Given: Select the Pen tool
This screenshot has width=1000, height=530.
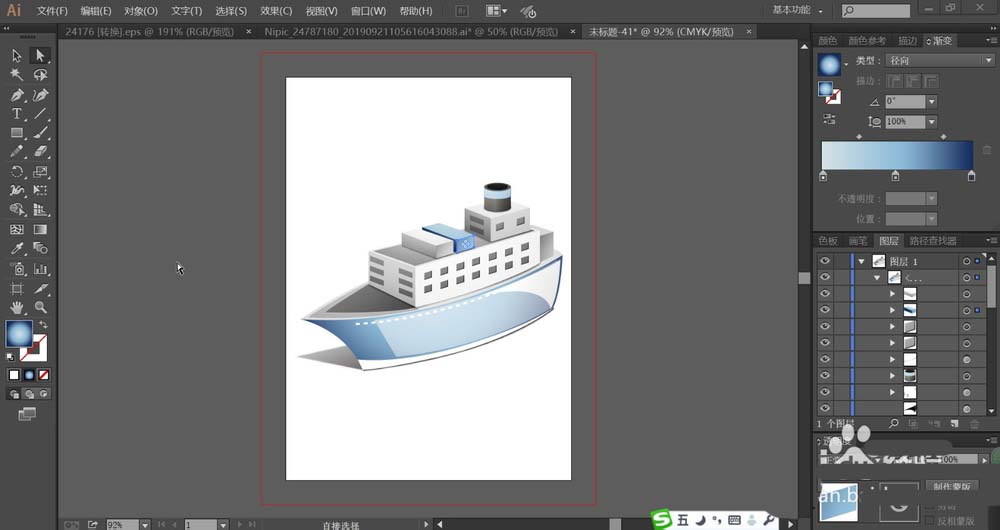Looking at the screenshot, I should tap(17, 95).
